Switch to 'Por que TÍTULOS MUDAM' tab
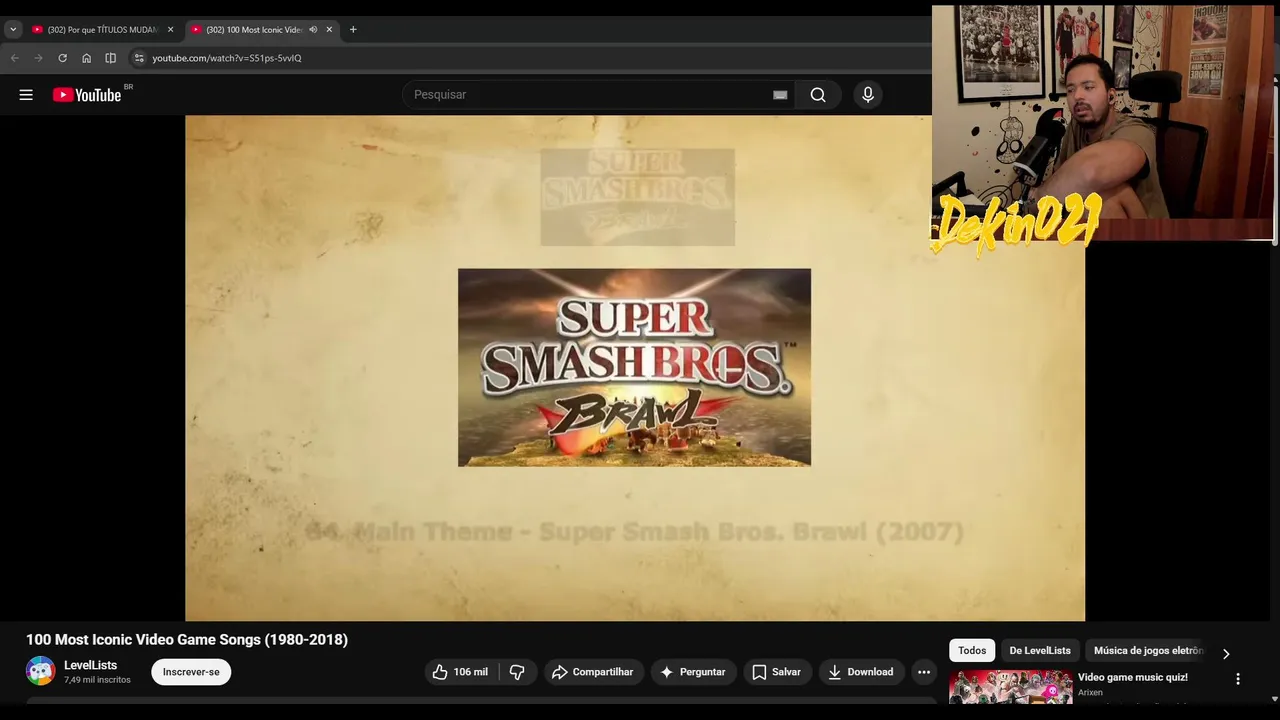This screenshot has width=1280, height=720. (x=104, y=30)
